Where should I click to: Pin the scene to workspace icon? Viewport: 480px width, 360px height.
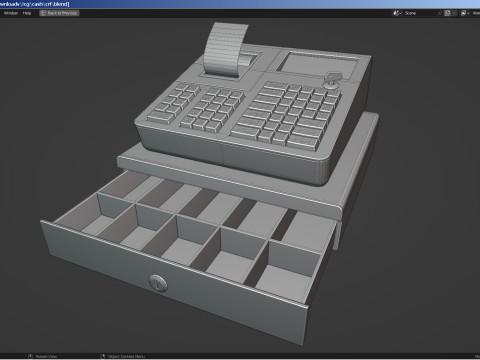[440, 13]
